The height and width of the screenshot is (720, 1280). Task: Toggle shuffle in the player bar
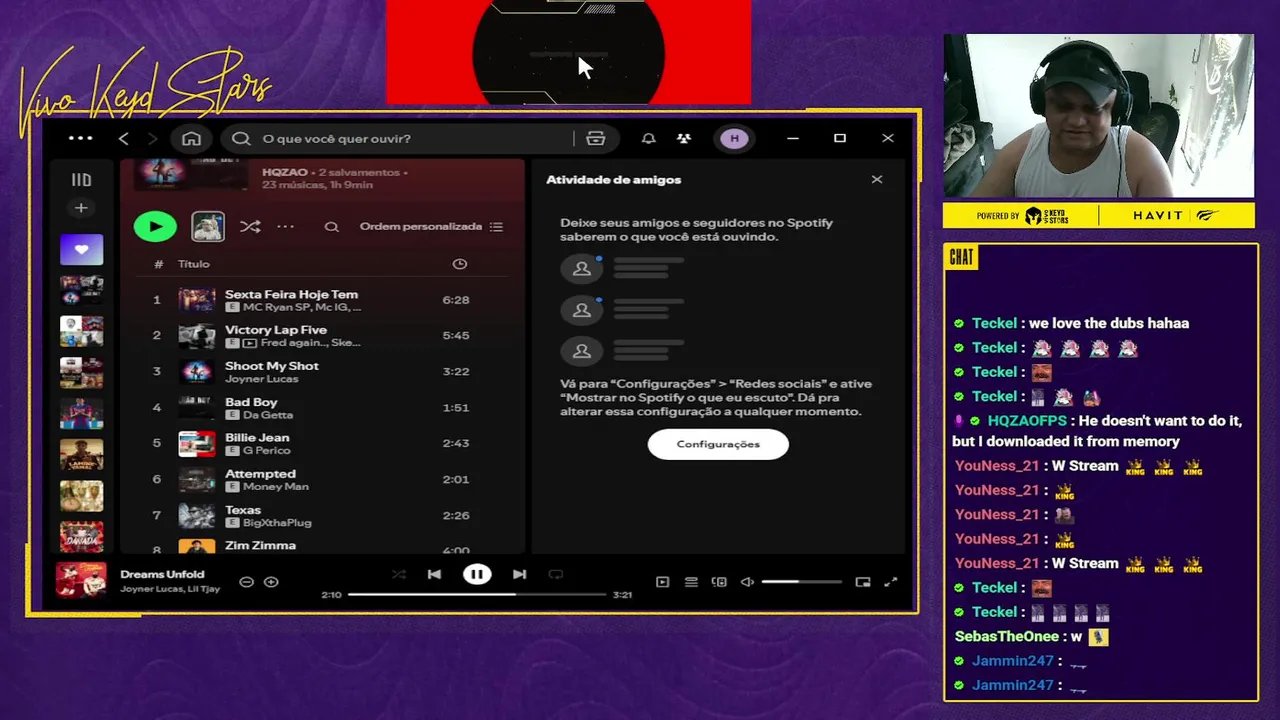coord(399,574)
